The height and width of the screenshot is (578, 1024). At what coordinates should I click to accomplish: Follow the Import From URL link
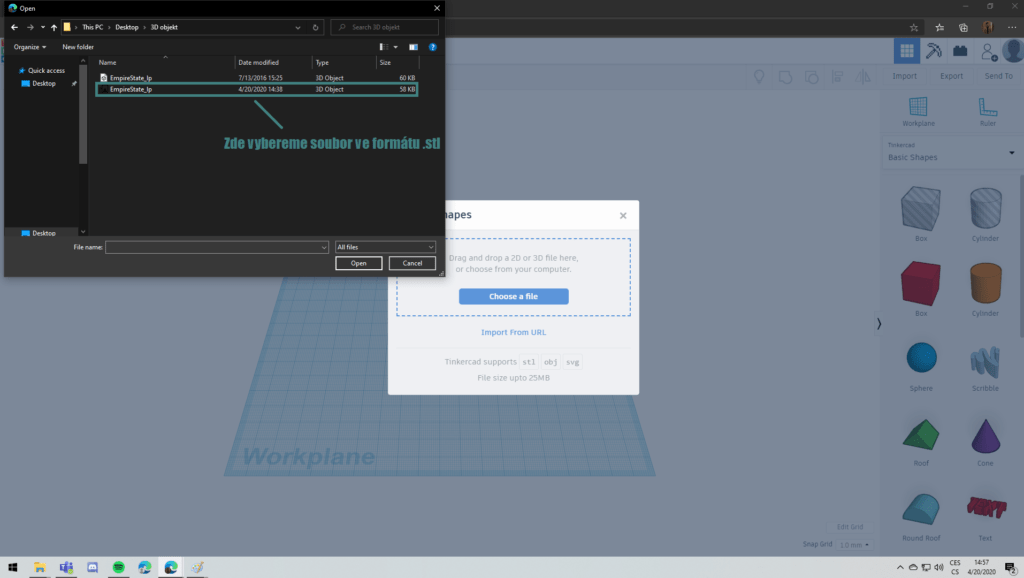pyautogui.click(x=513, y=332)
